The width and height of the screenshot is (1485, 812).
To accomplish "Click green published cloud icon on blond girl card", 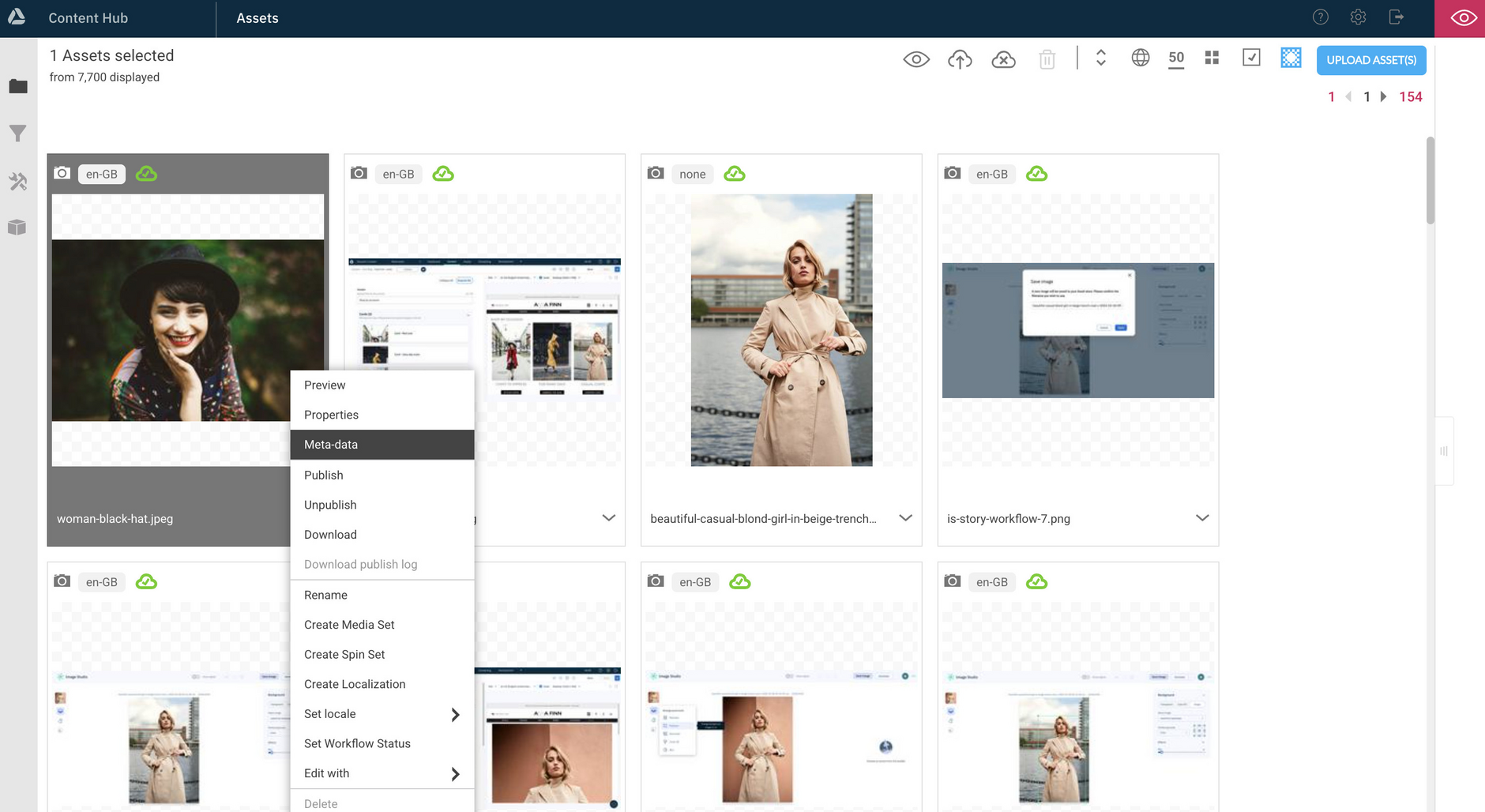I will tap(735, 174).
